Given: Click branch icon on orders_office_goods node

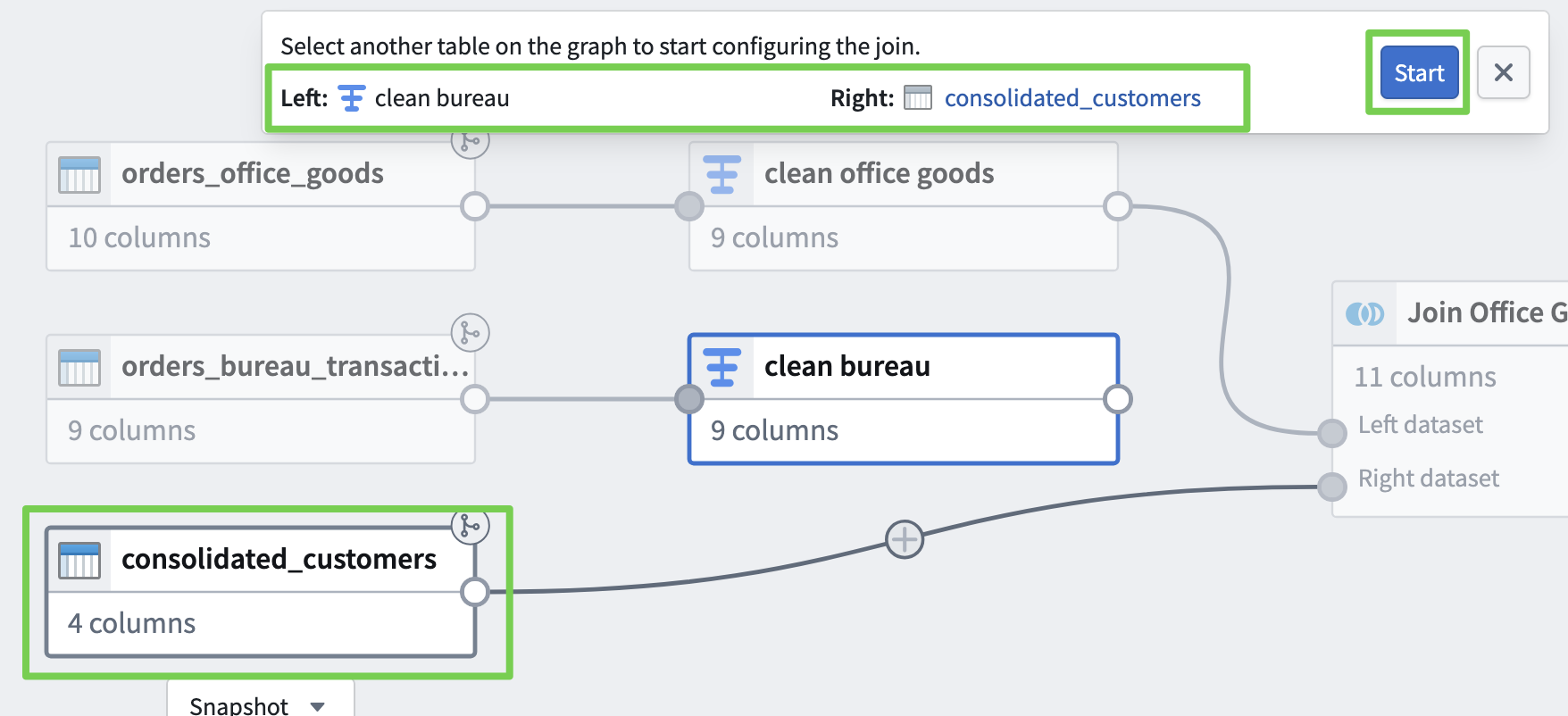Looking at the screenshot, I should (470, 141).
